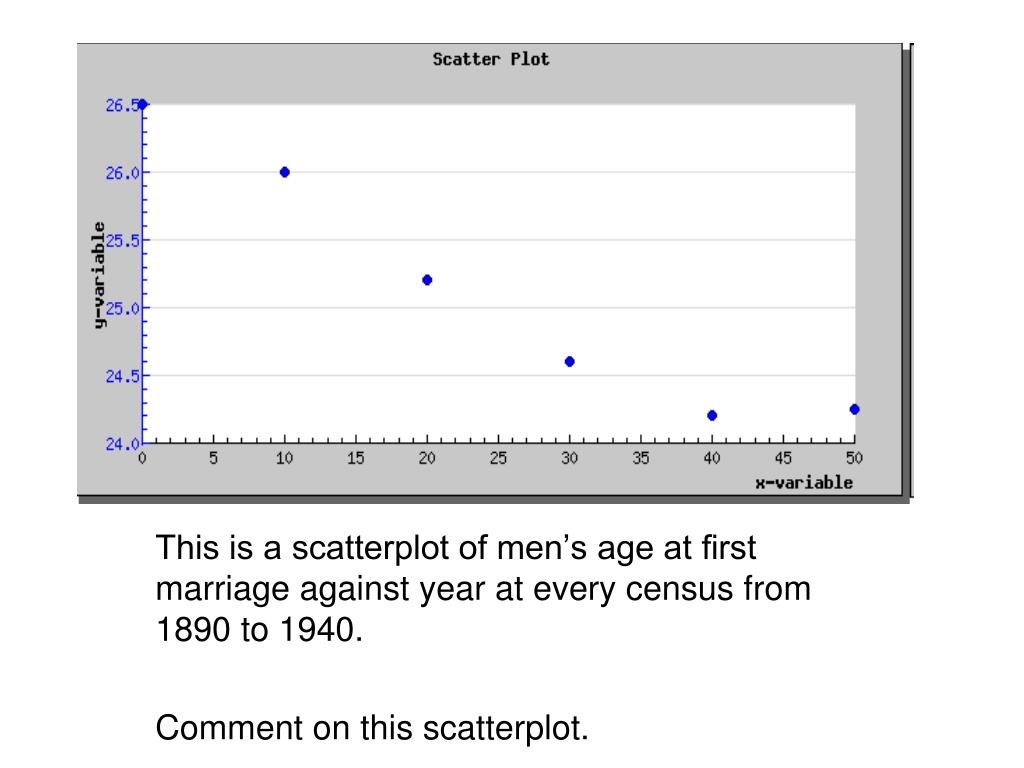Image resolution: width=1024 pixels, height=768 pixels.
Task: Click the text 'Comment on this scatterplot.'
Action: click(372, 728)
